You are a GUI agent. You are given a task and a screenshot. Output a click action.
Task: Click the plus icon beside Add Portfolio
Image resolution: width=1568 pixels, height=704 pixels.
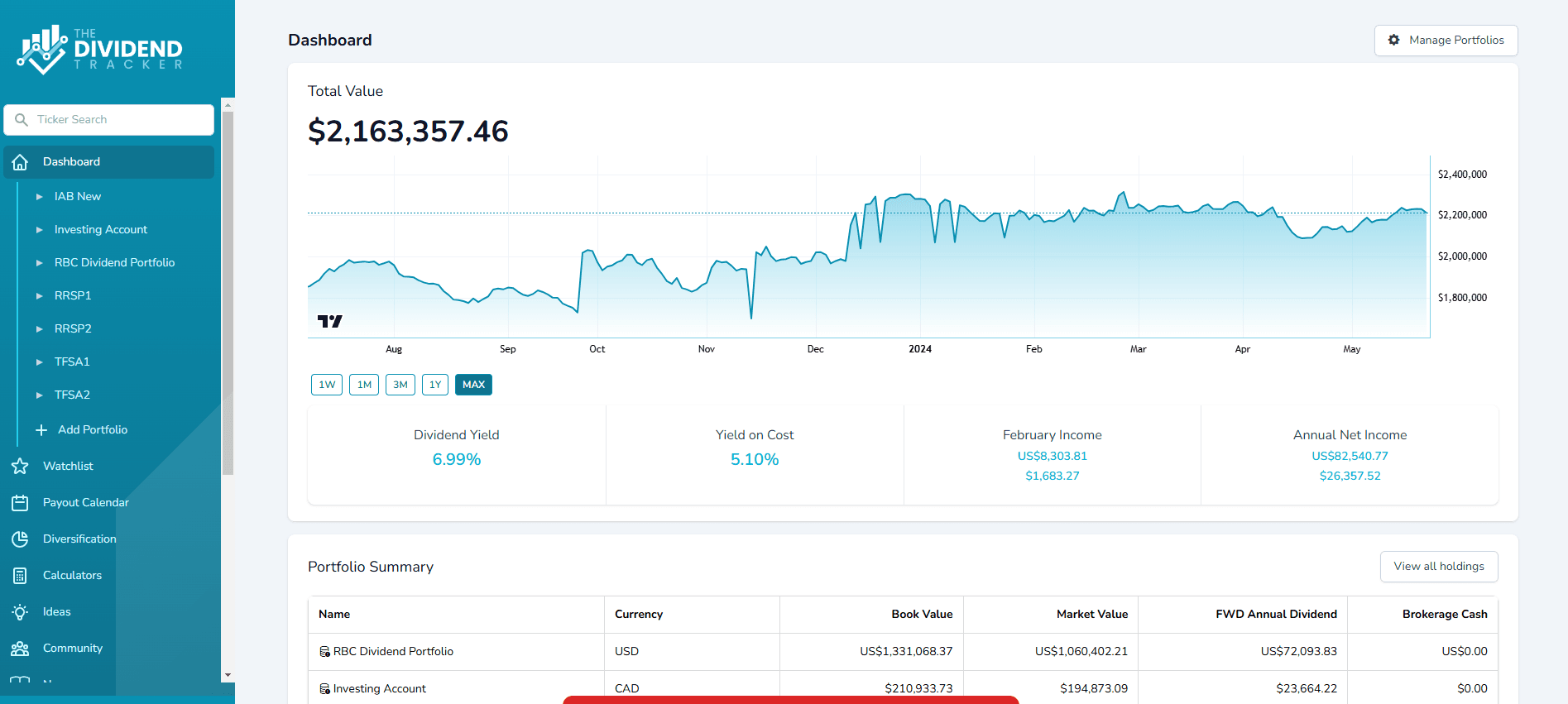tap(41, 430)
